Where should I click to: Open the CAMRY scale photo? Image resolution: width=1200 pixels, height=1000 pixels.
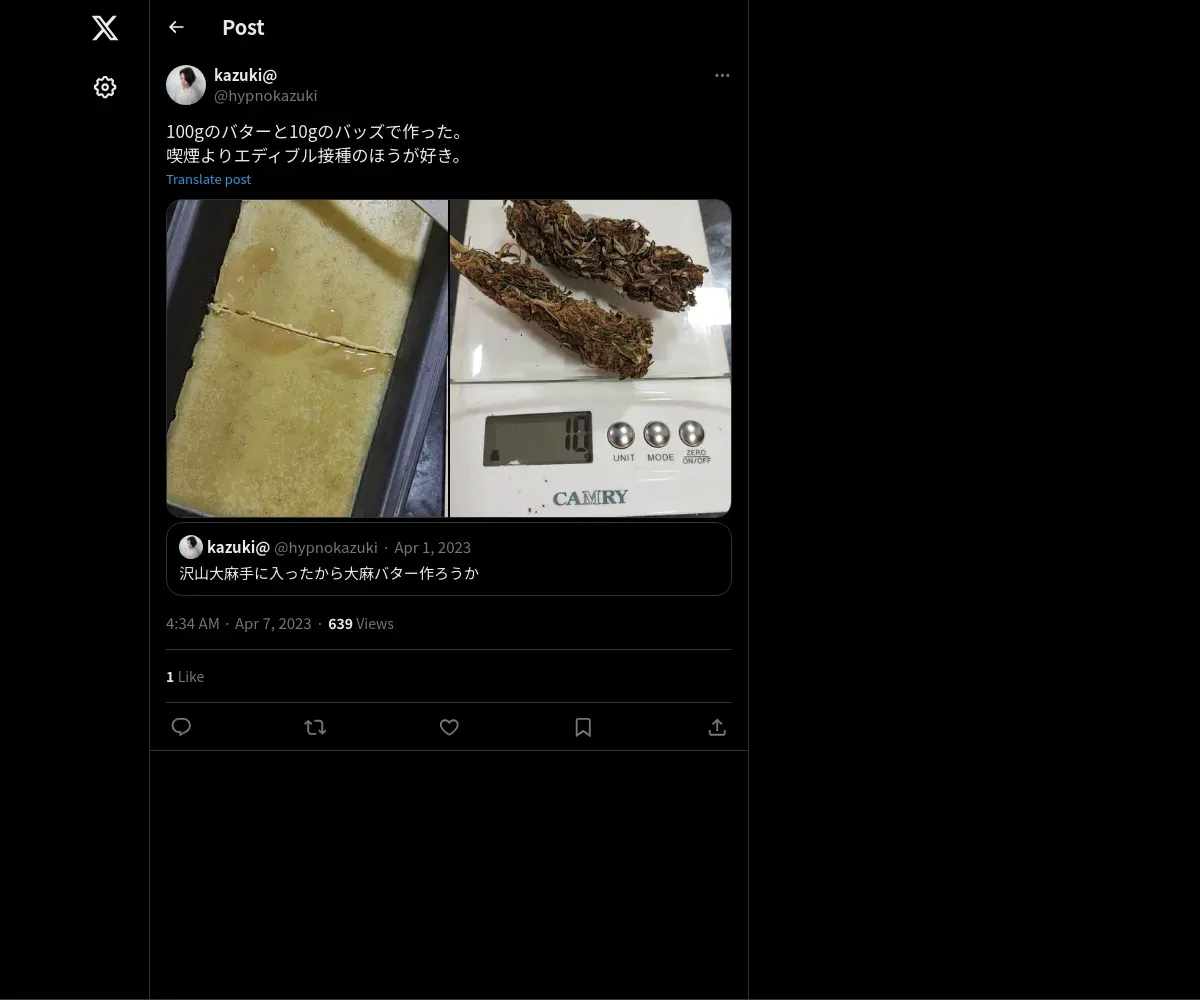tap(590, 358)
